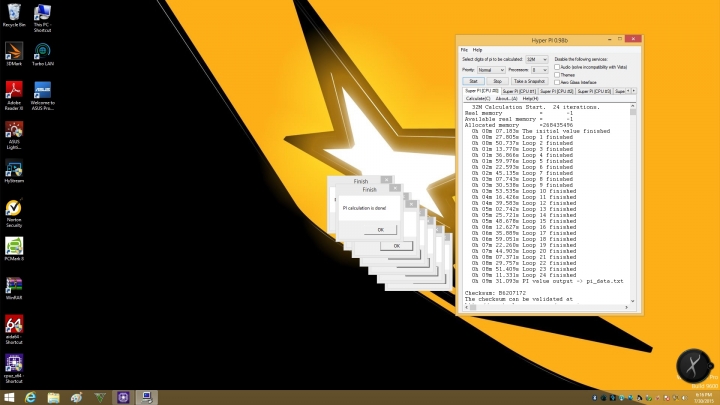The height and width of the screenshot is (405, 720).
Task: Open the Paint palette taskbar icon
Action: tap(77, 397)
